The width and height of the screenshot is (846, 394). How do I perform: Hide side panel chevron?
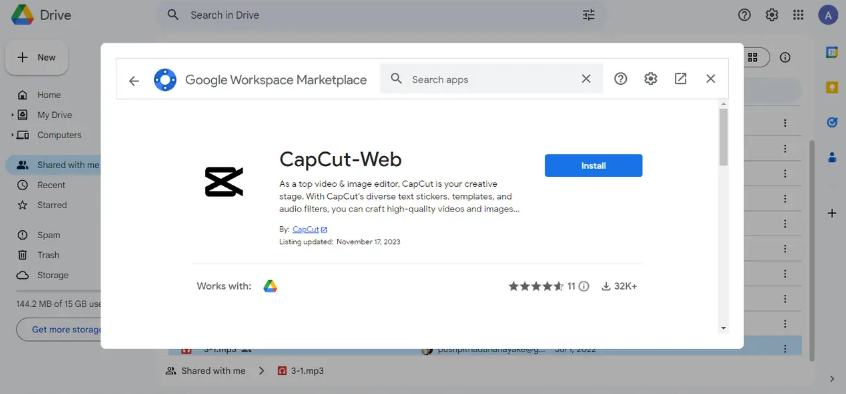click(831, 379)
